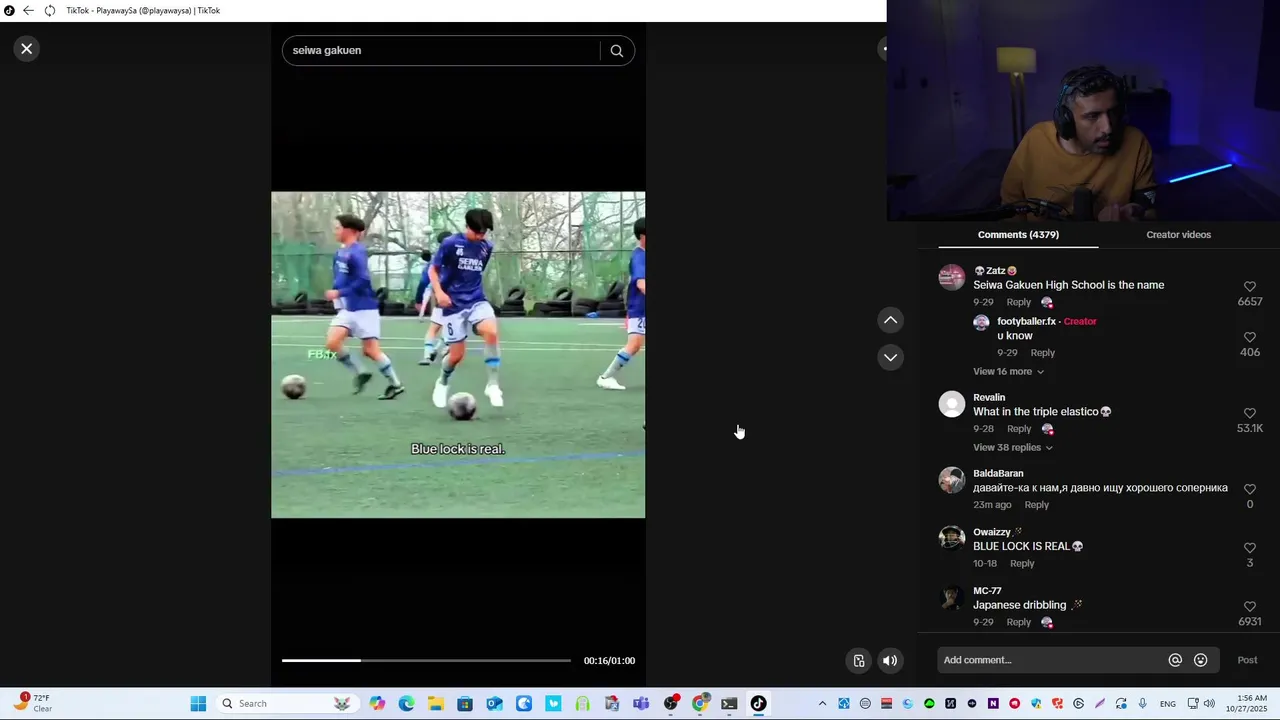Open footyballer.fx creator profile name
Image resolution: width=1280 pixels, height=720 pixels.
click(1026, 322)
